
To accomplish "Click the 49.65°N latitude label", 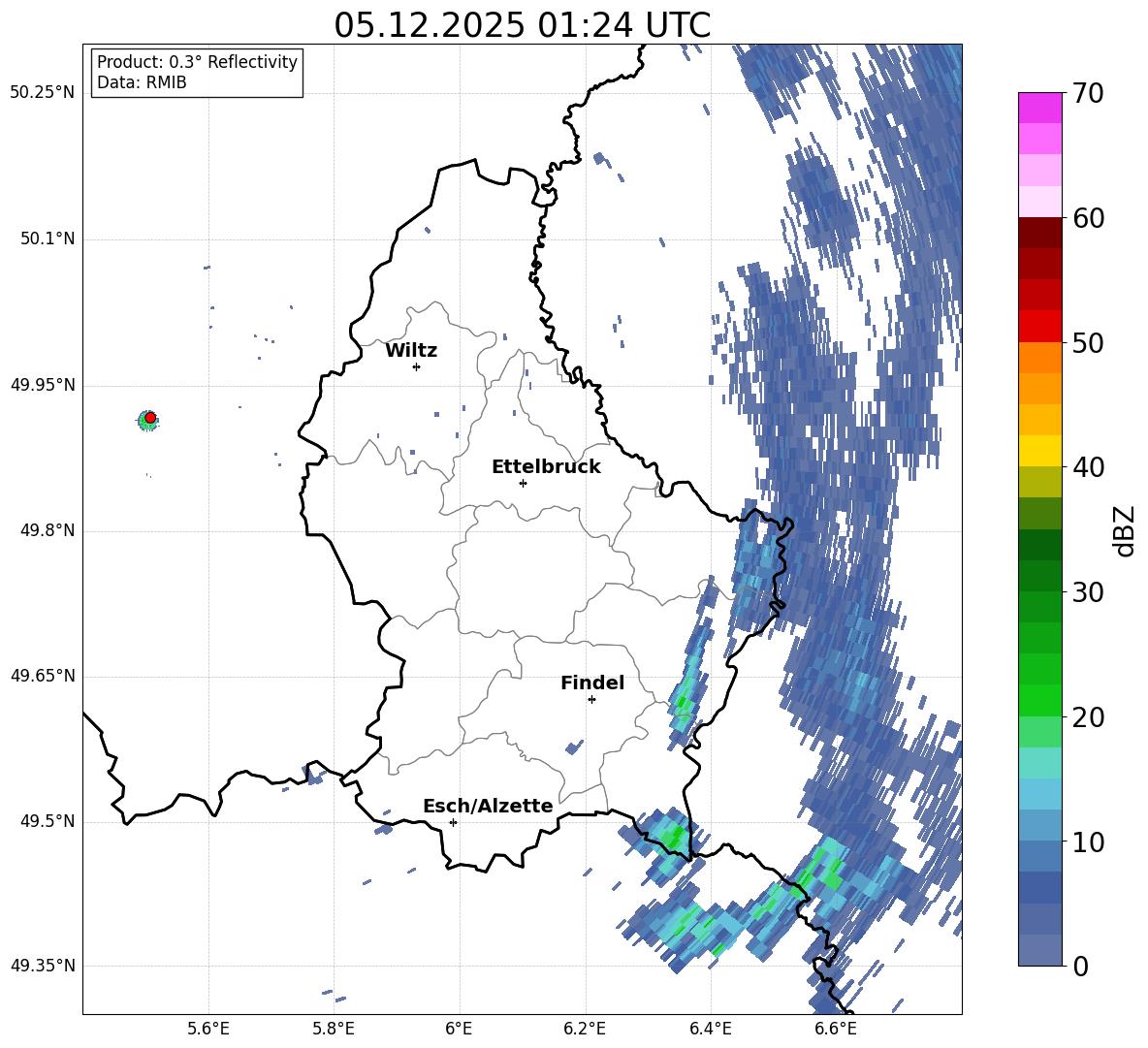I will [x=42, y=675].
